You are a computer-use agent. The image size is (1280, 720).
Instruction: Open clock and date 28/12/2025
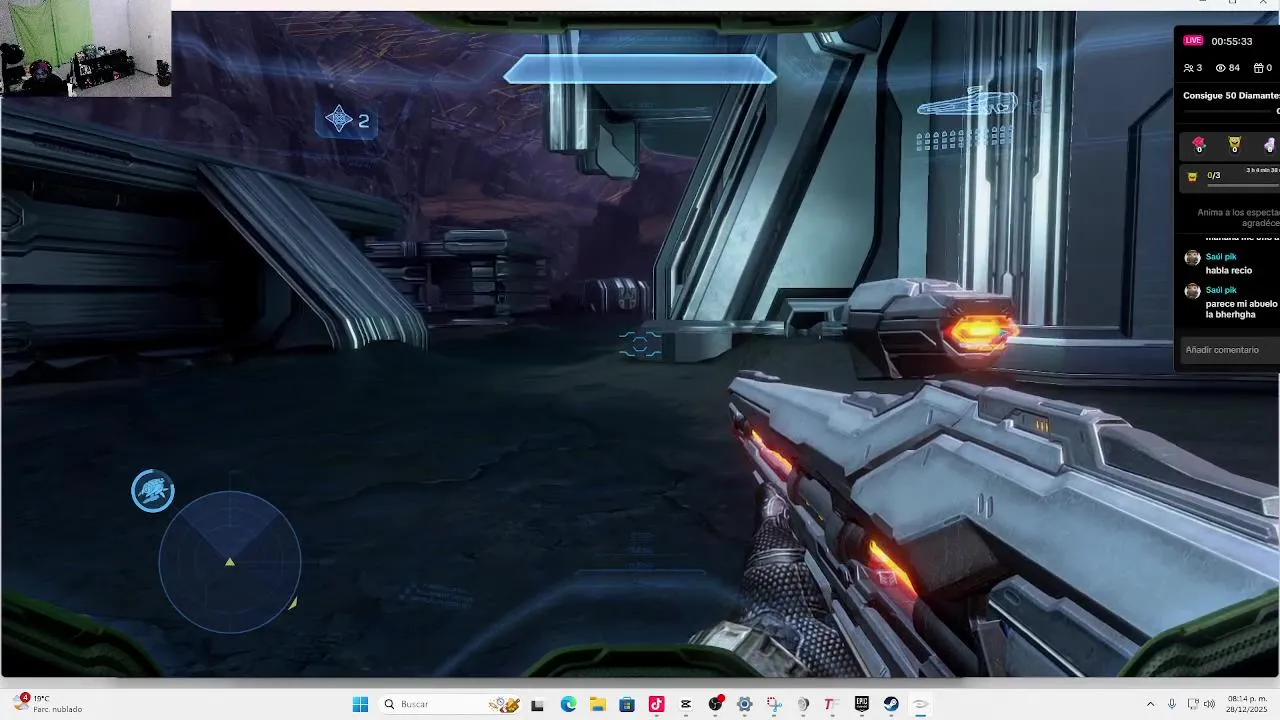1247,704
